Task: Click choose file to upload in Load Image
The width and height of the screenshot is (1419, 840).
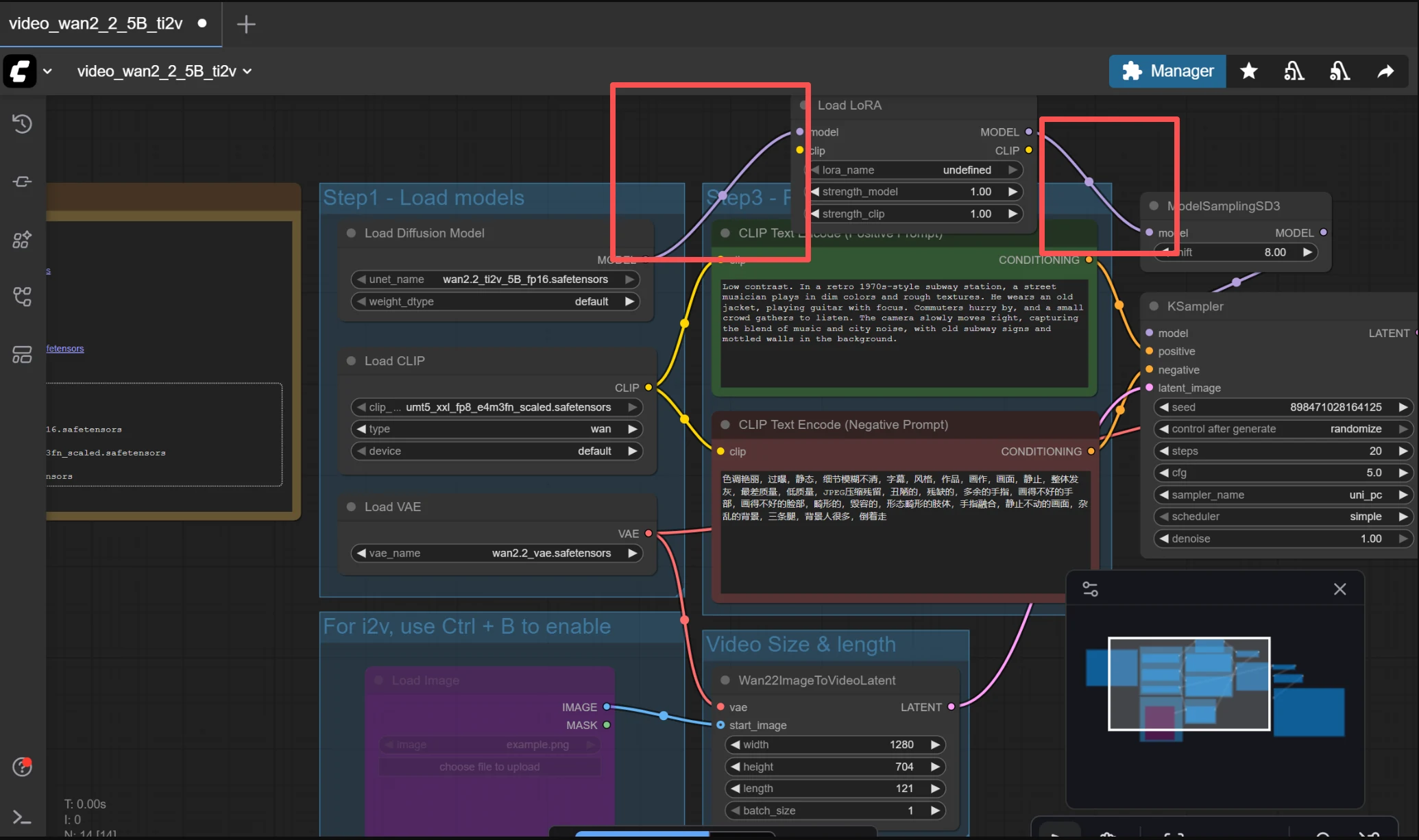Action: point(489,767)
